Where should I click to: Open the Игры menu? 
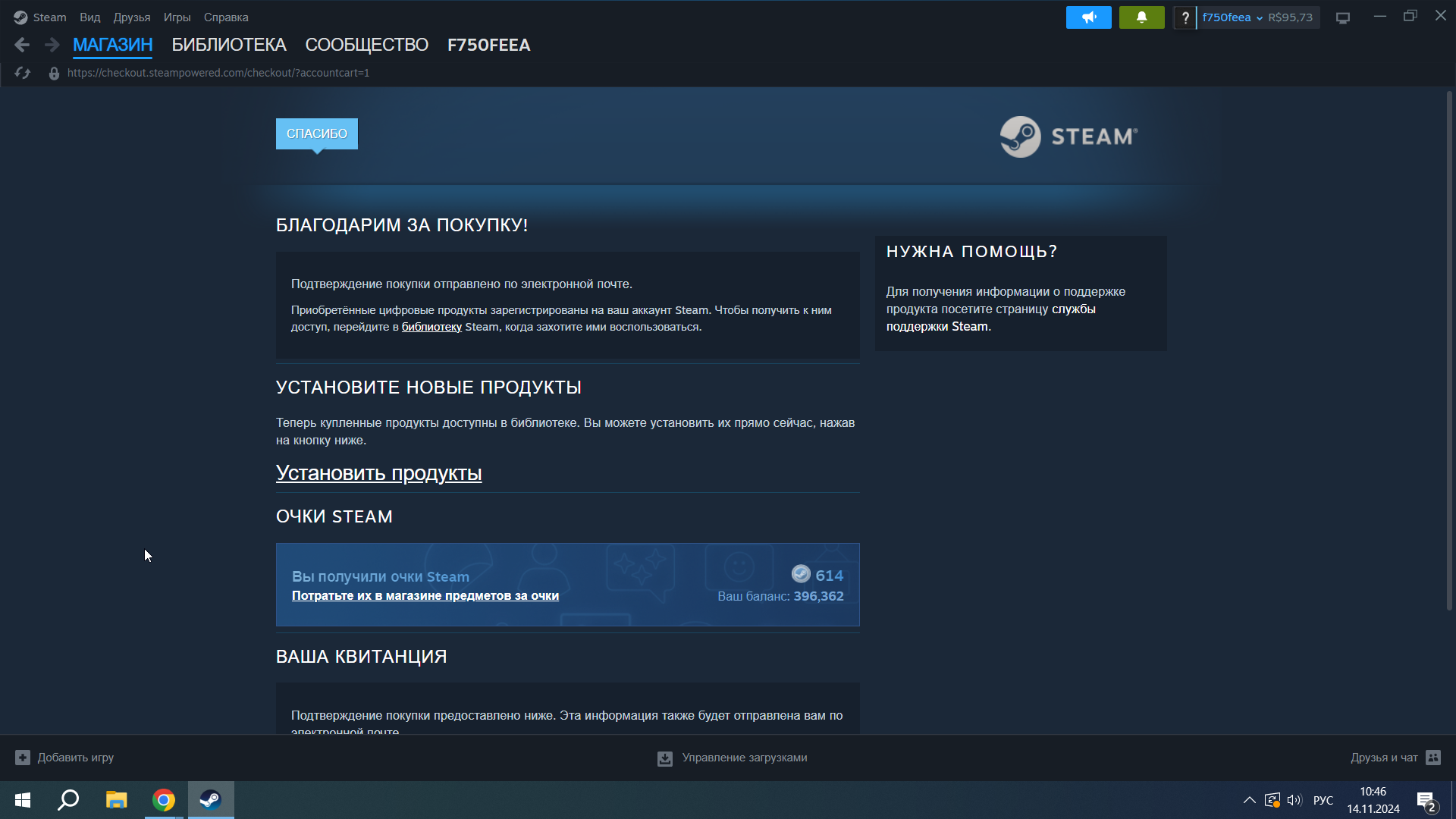point(177,17)
